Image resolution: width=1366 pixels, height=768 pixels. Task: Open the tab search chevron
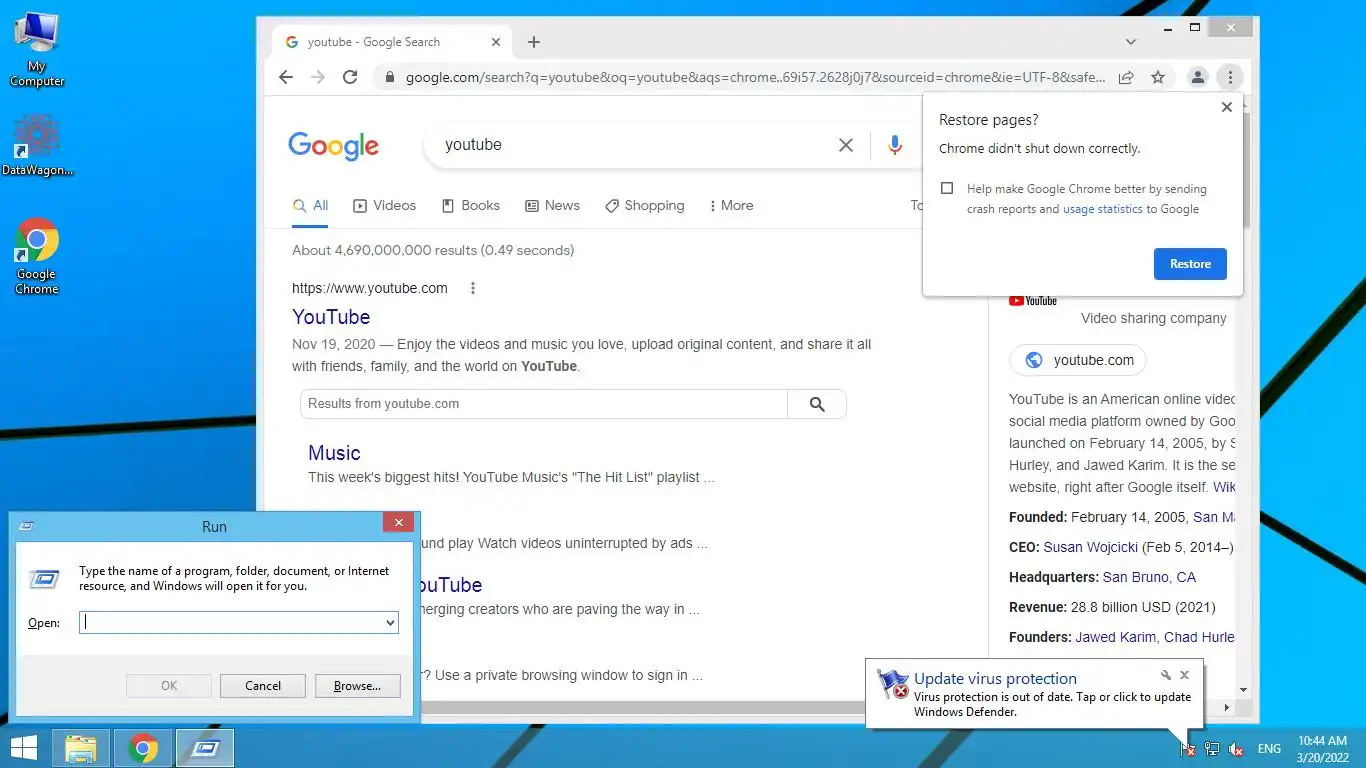tap(1131, 42)
